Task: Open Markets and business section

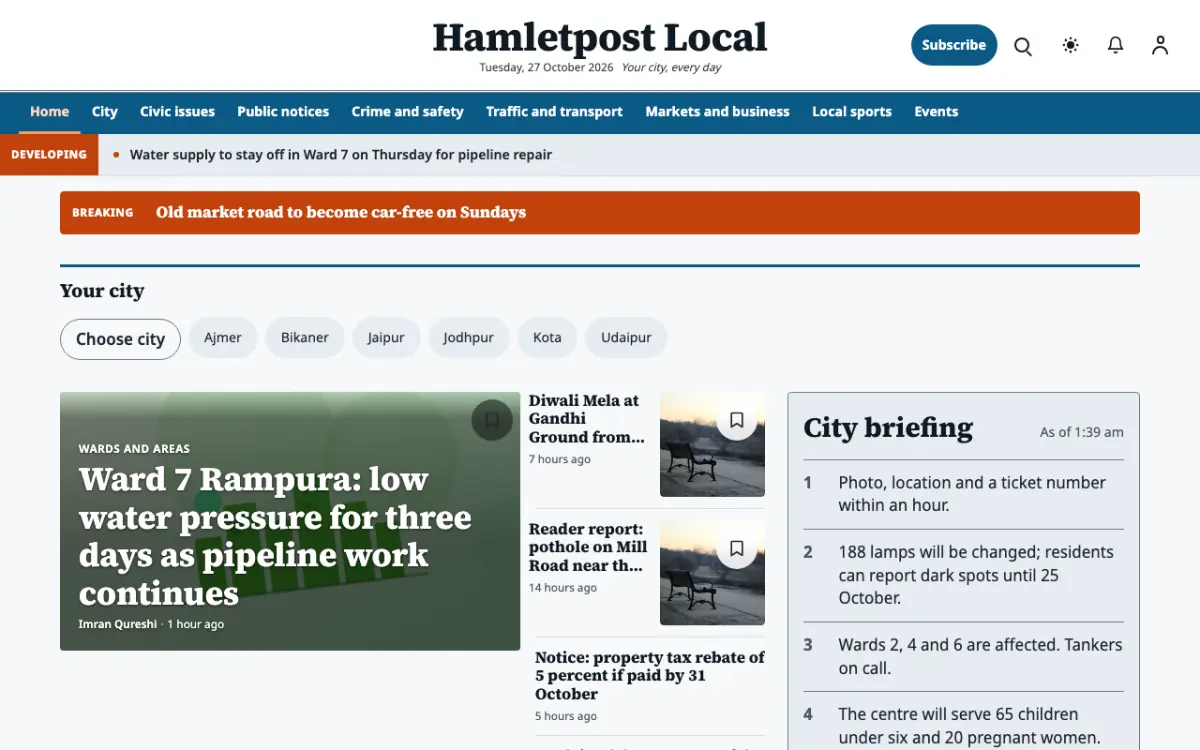Action: point(717,112)
